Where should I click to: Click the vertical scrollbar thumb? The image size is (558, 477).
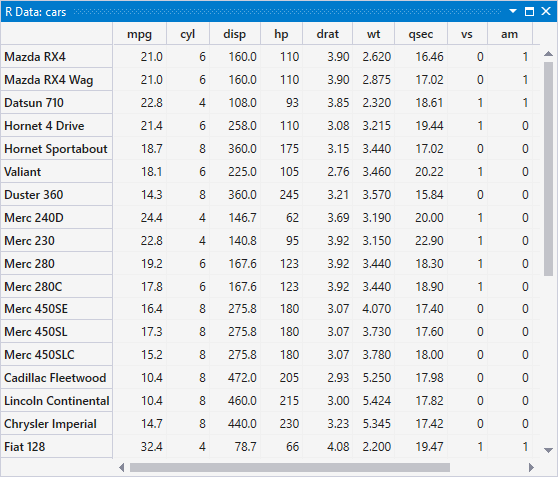click(x=548, y=169)
